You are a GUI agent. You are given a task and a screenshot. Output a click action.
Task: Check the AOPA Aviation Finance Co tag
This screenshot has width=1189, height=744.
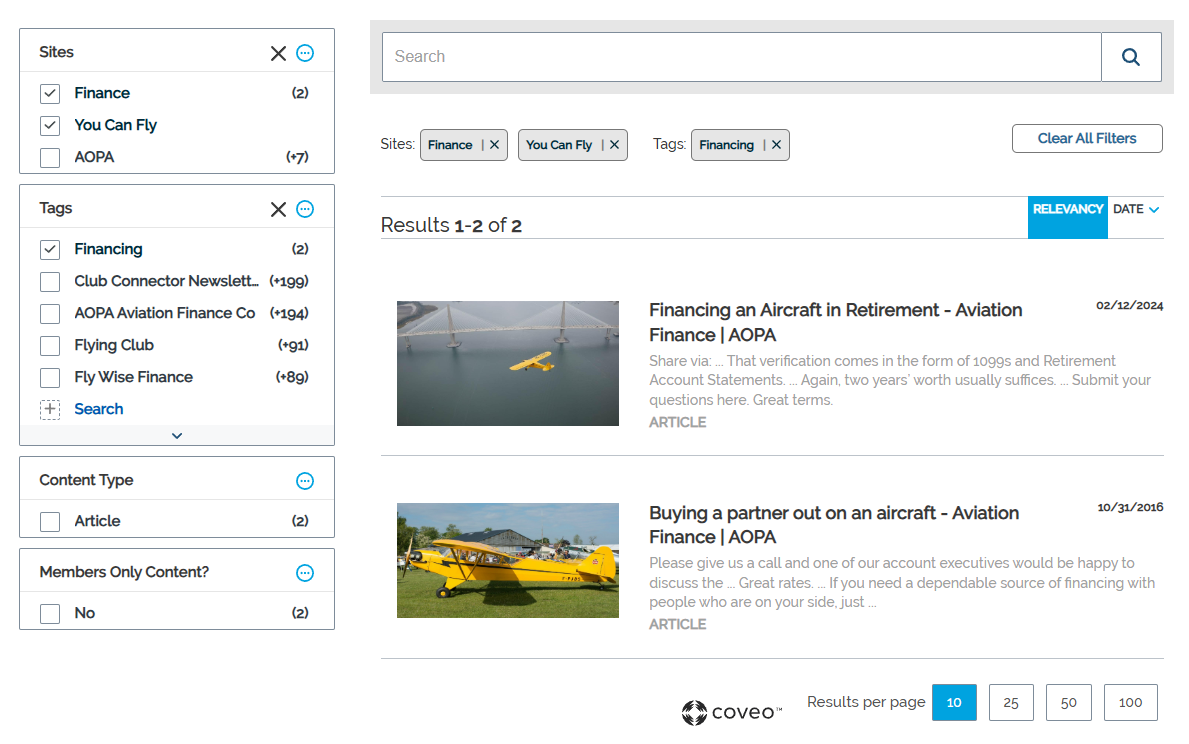click(50, 313)
